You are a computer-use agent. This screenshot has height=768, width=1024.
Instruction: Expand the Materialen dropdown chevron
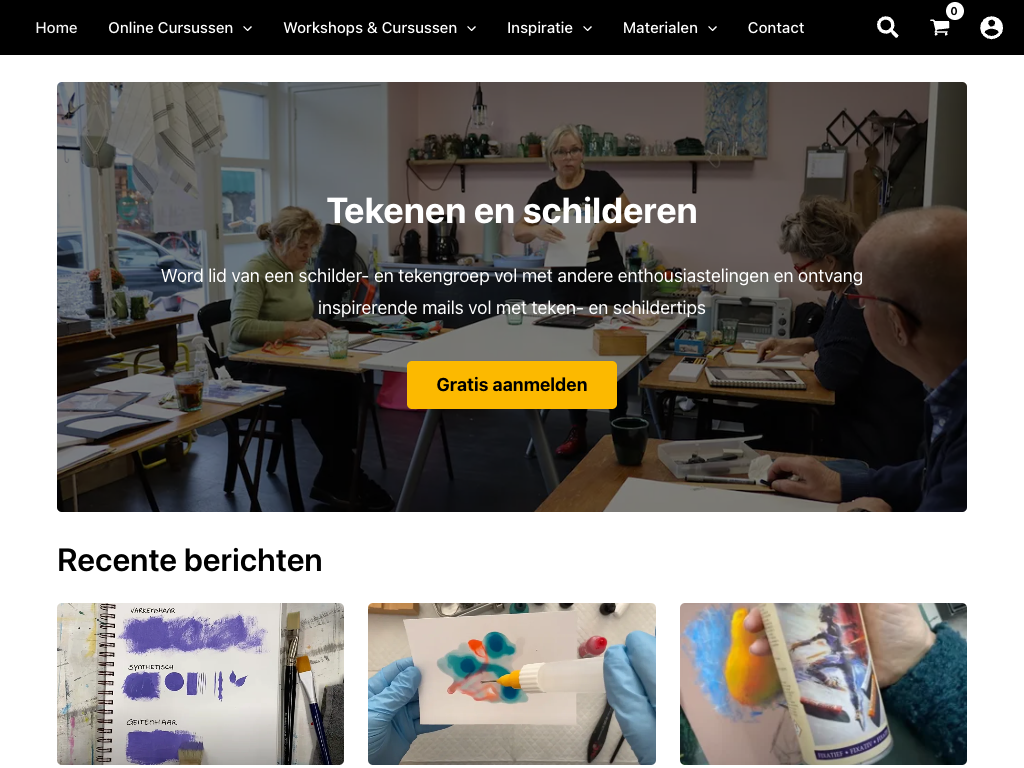coord(712,29)
